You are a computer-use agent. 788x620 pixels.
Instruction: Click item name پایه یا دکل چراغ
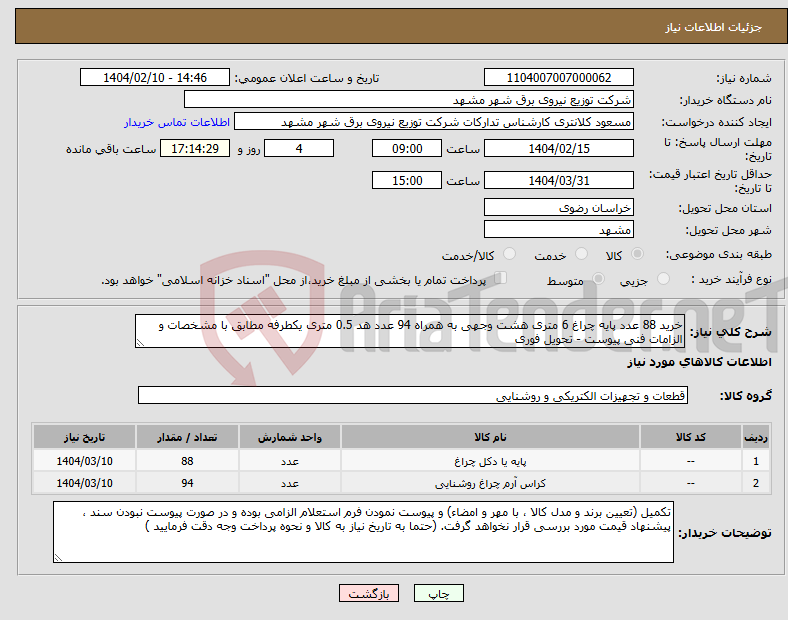490,461
